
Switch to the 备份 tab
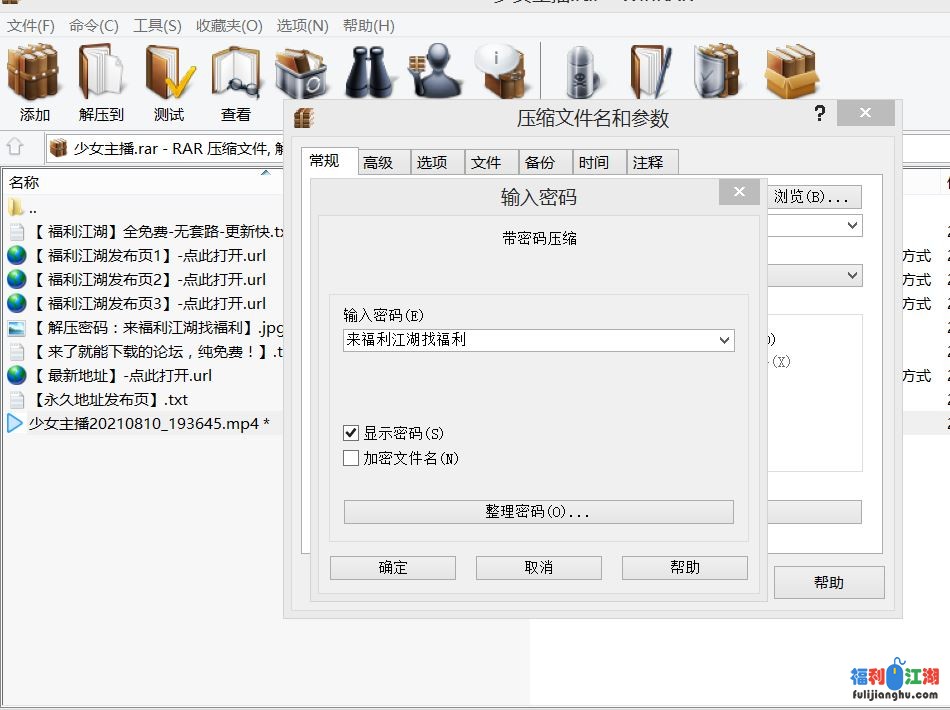[x=540, y=162]
